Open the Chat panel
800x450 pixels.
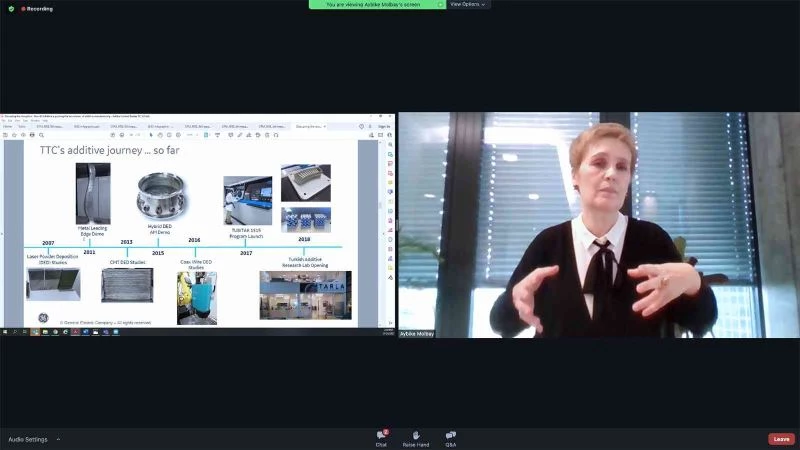(x=381, y=437)
